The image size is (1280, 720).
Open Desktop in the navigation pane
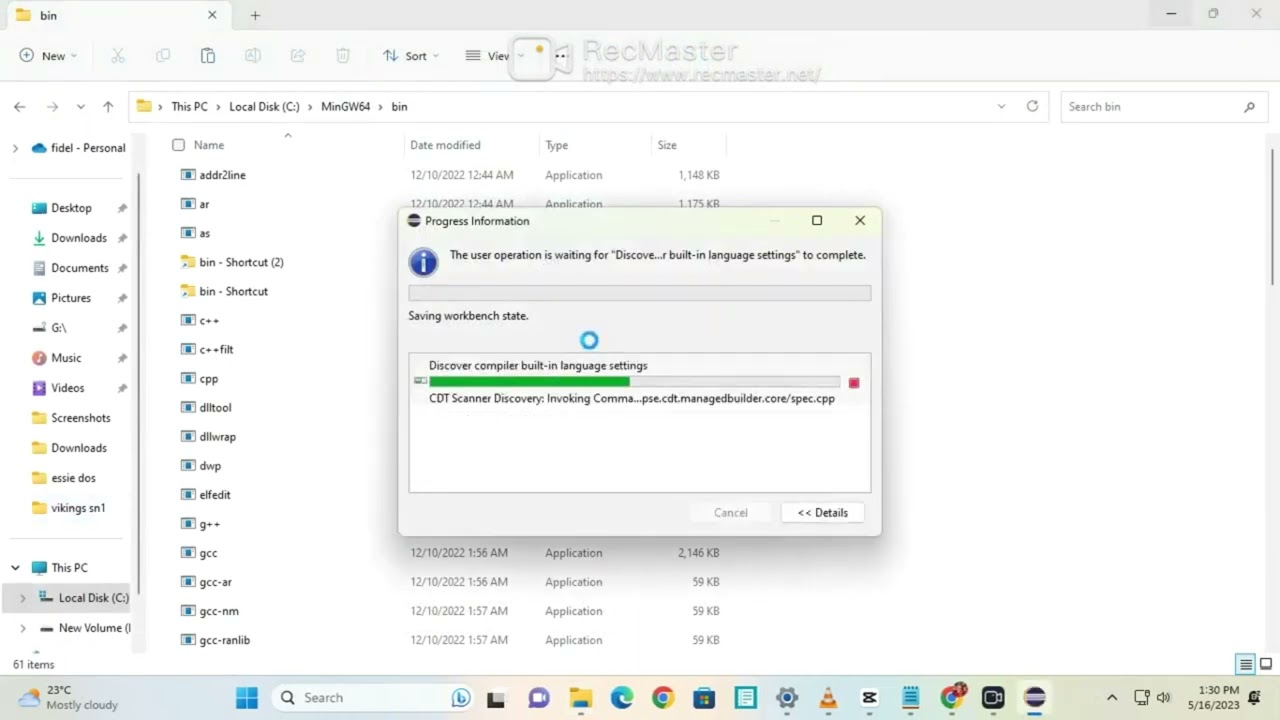71,208
